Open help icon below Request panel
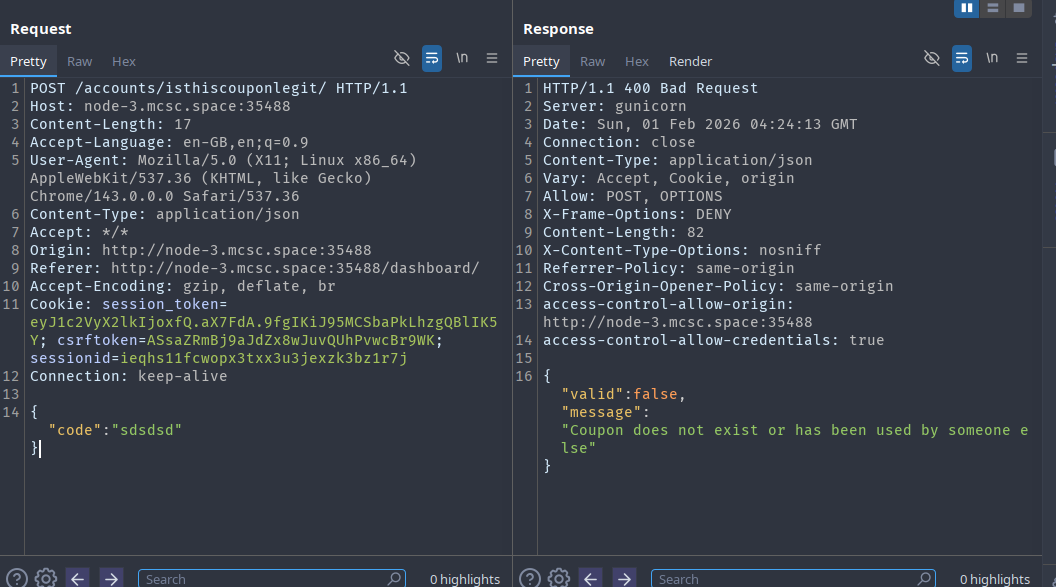The width and height of the screenshot is (1056, 587). (17, 578)
